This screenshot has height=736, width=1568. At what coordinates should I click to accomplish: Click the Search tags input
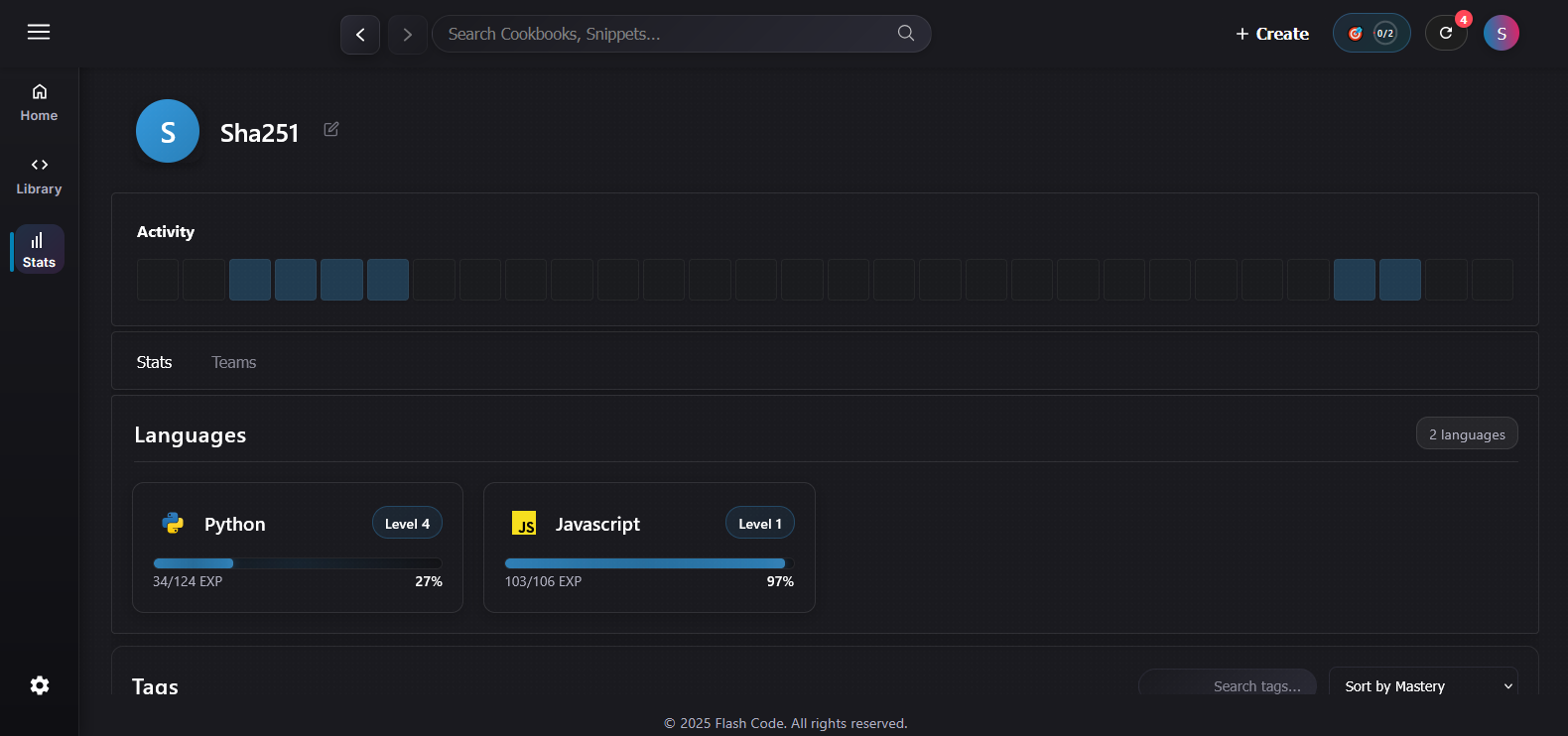tap(1231, 685)
